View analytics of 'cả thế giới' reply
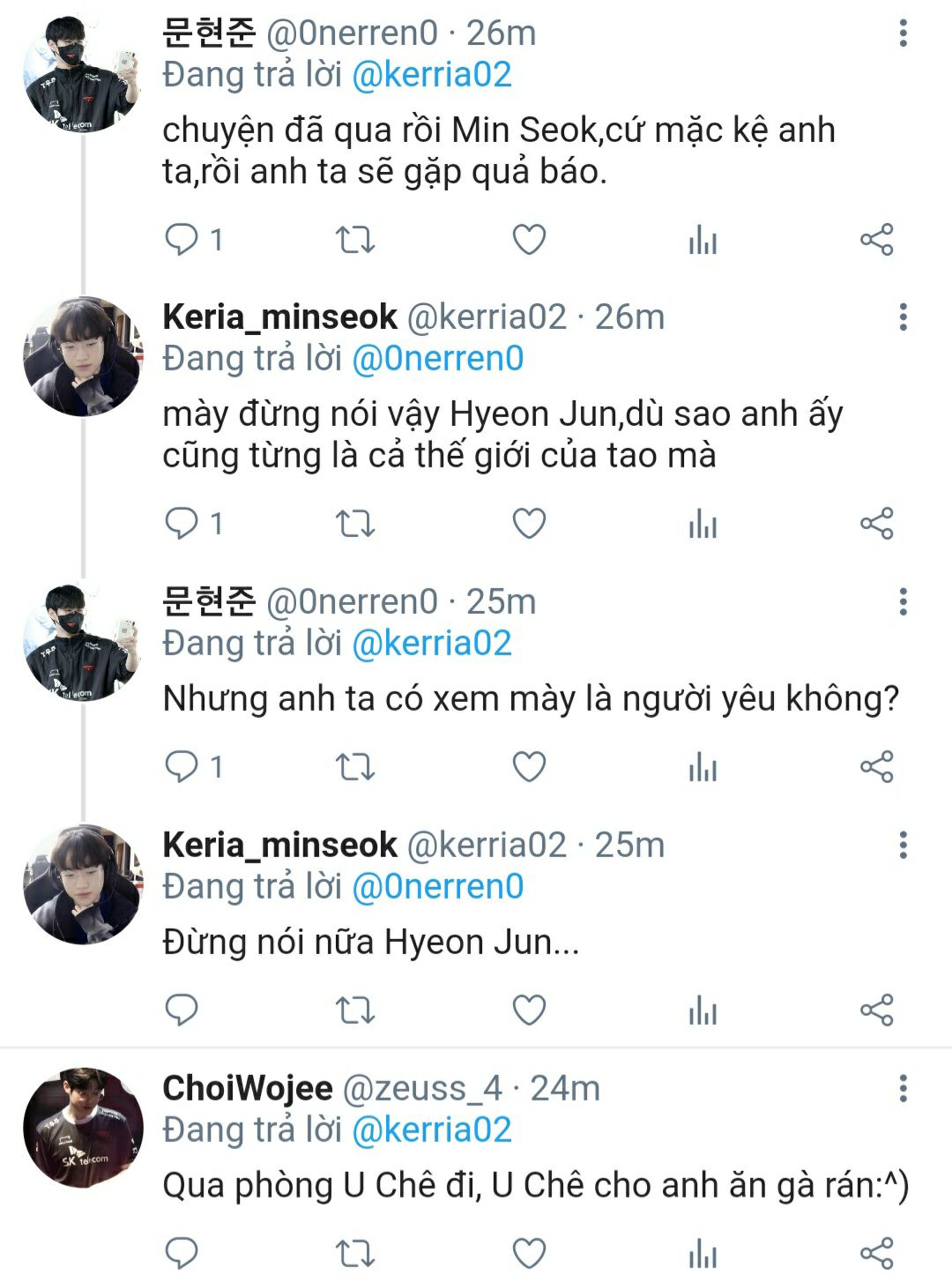 (703, 524)
